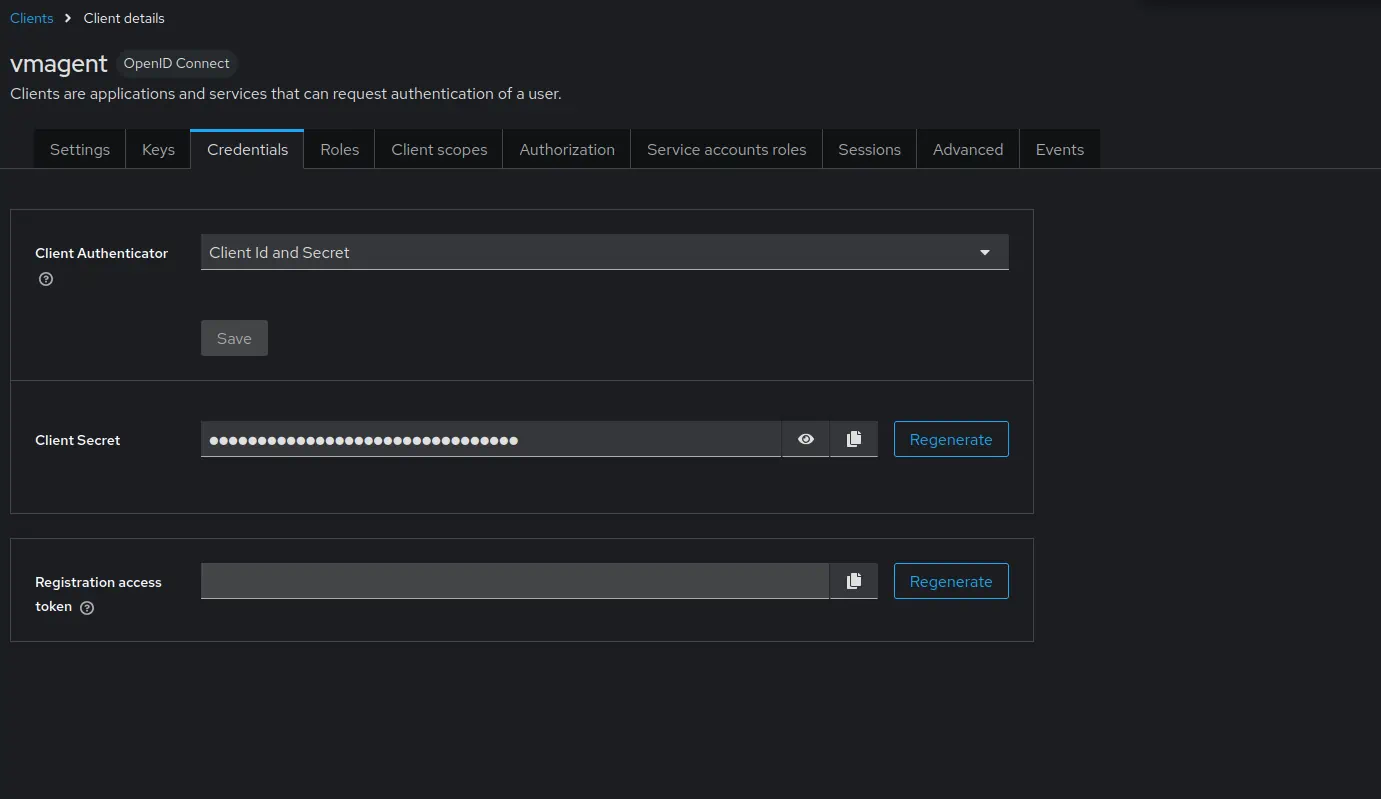Click the Client Authenticator help icon
This screenshot has height=799, width=1381.
pyautogui.click(x=45, y=279)
